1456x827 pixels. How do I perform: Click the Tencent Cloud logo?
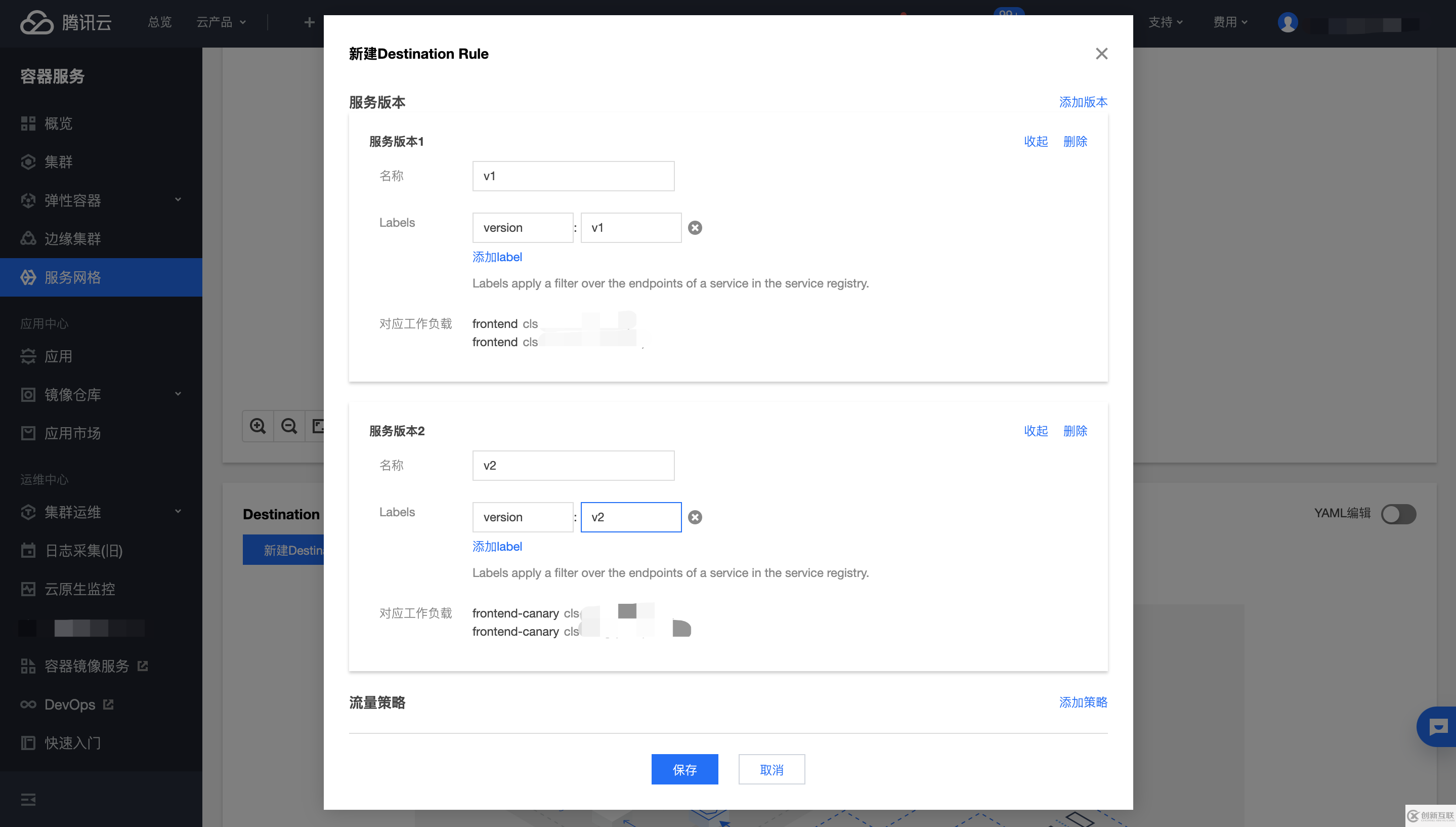66,22
